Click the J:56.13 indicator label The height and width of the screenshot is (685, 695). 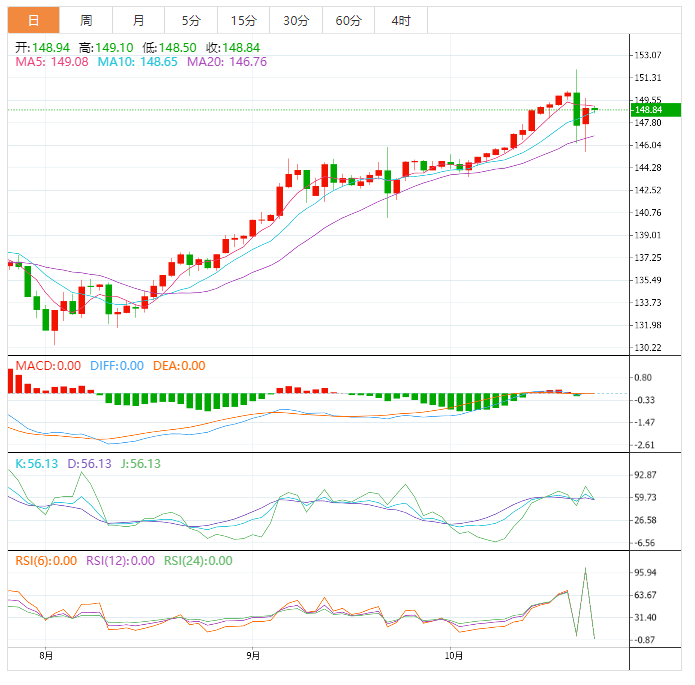click(x=141, y=464)
